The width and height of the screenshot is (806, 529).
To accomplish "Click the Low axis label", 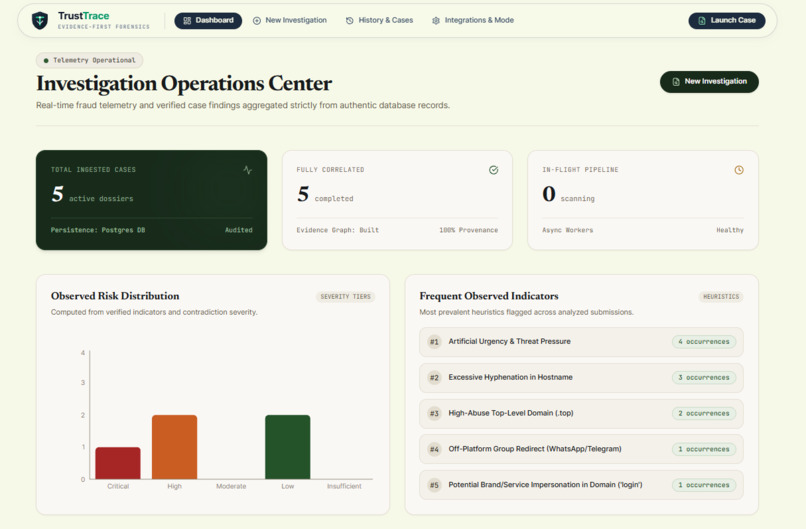I will [x=287, y=486].
